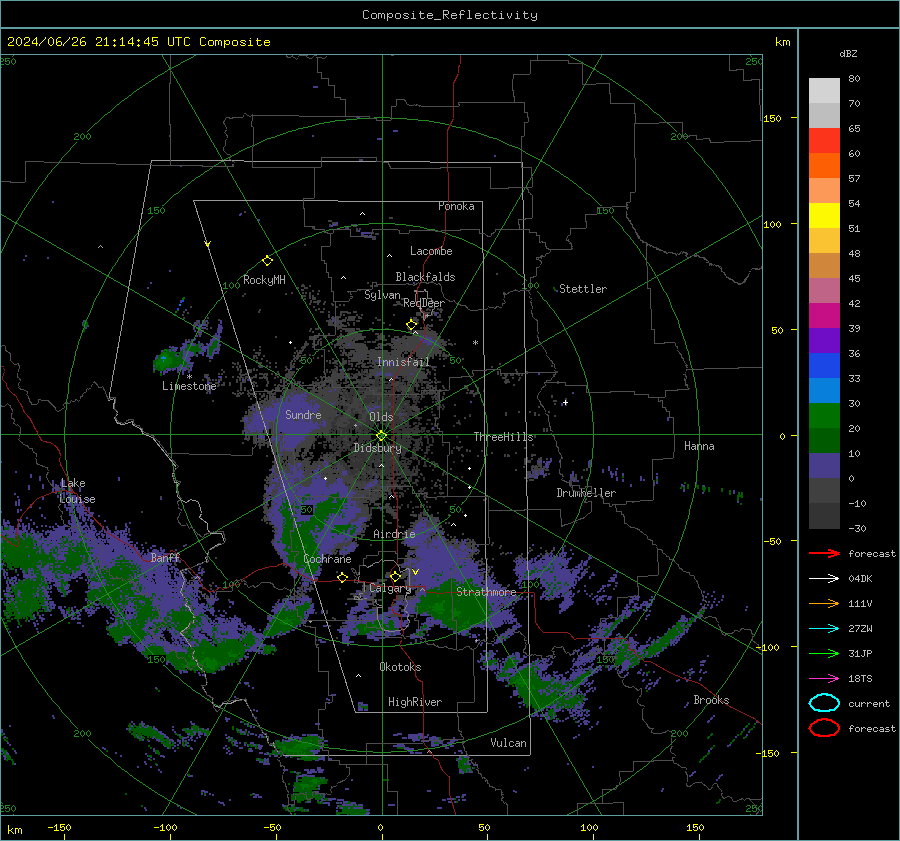The height and width of the screenshot is (841, 900).
Task: Click the 65 dBZ red color swatch
Action: tap(824, 141)
